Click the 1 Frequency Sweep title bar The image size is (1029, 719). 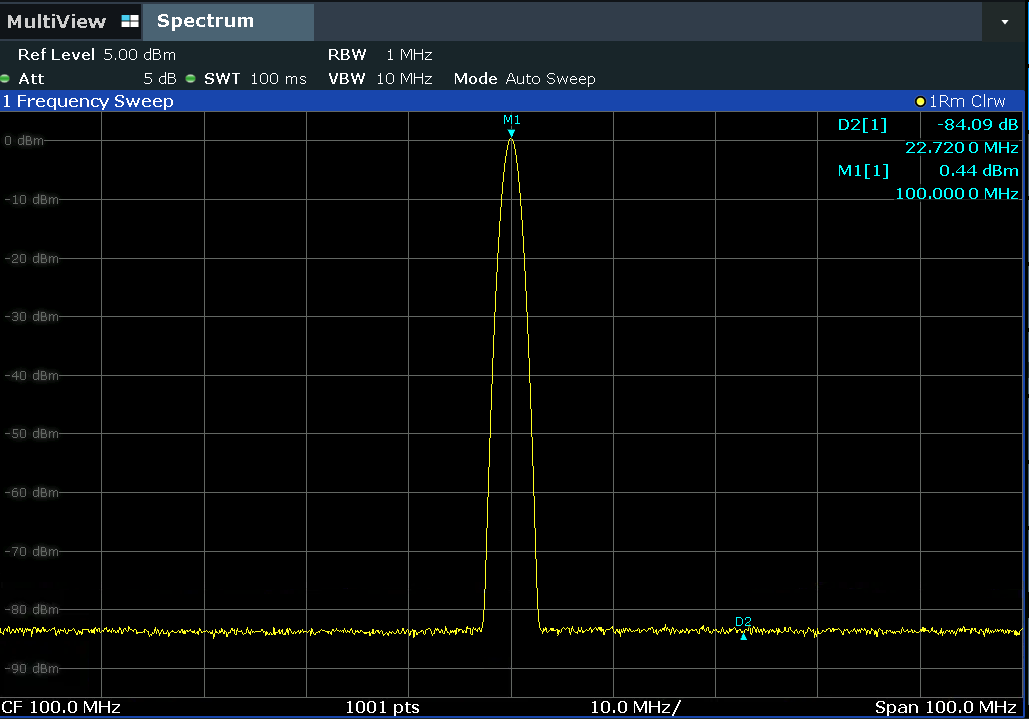click(x=512, y=101)
